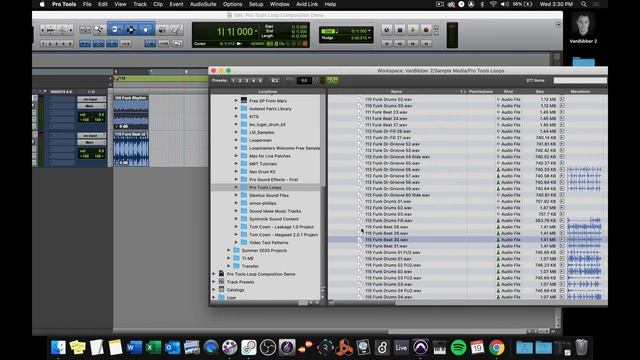This screenshot has width=640, height=360.
Task: Expand the Catalogs item
Action: [214, 290]
